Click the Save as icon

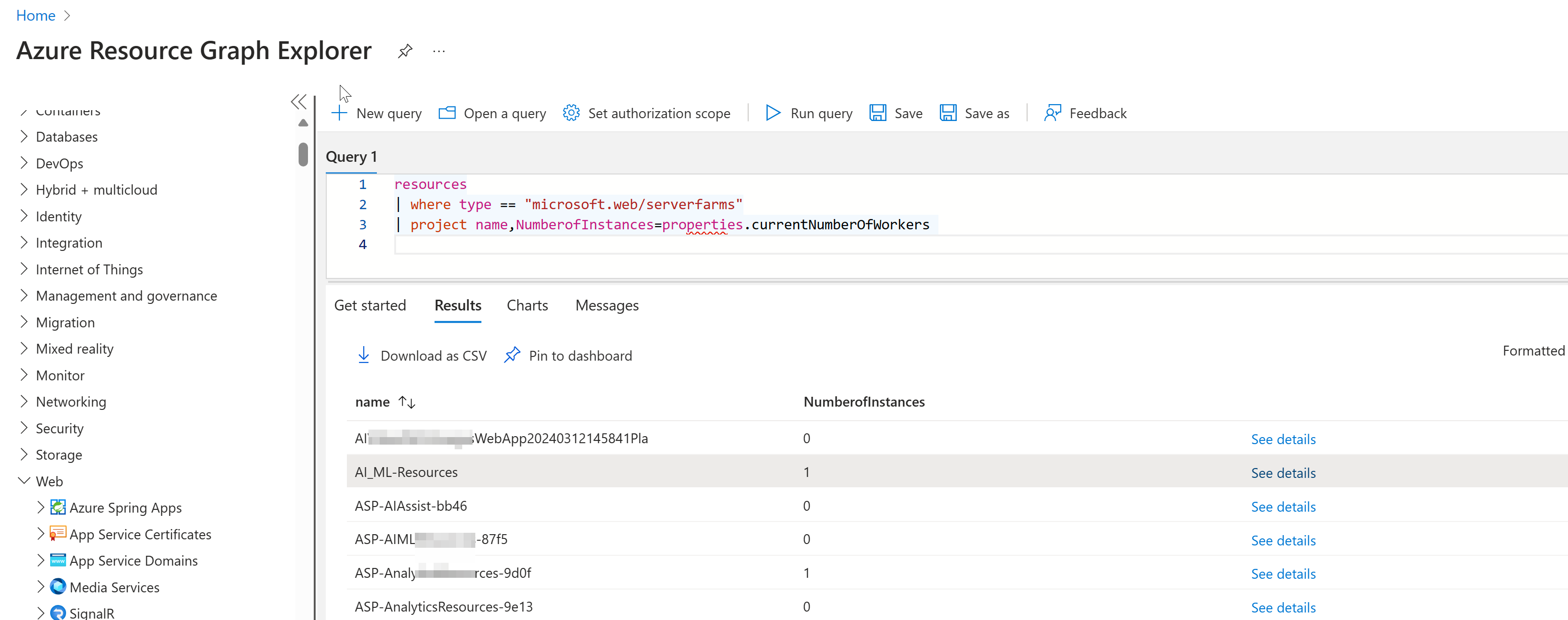coord(948,113)
